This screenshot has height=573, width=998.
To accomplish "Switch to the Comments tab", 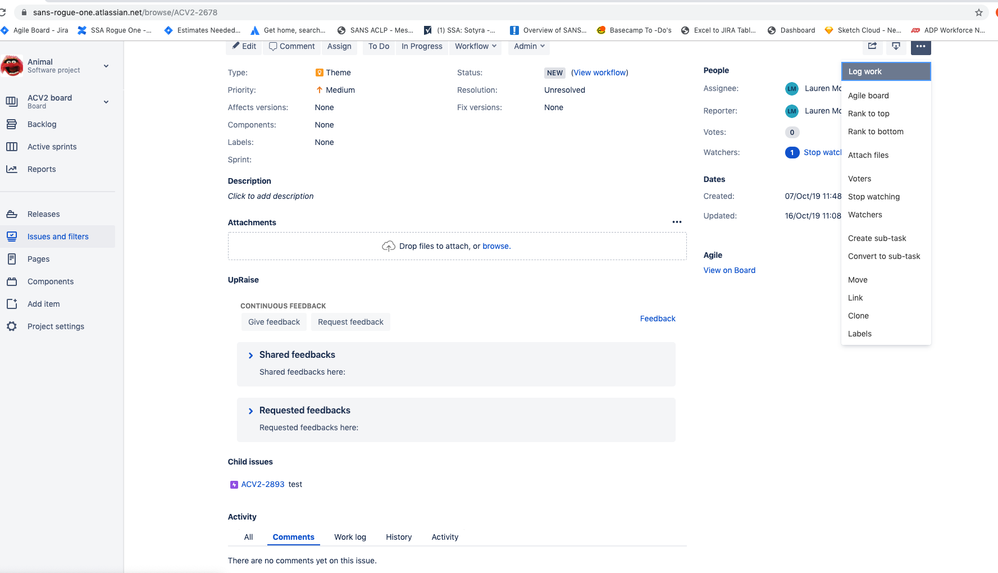I will pos(293,537).
